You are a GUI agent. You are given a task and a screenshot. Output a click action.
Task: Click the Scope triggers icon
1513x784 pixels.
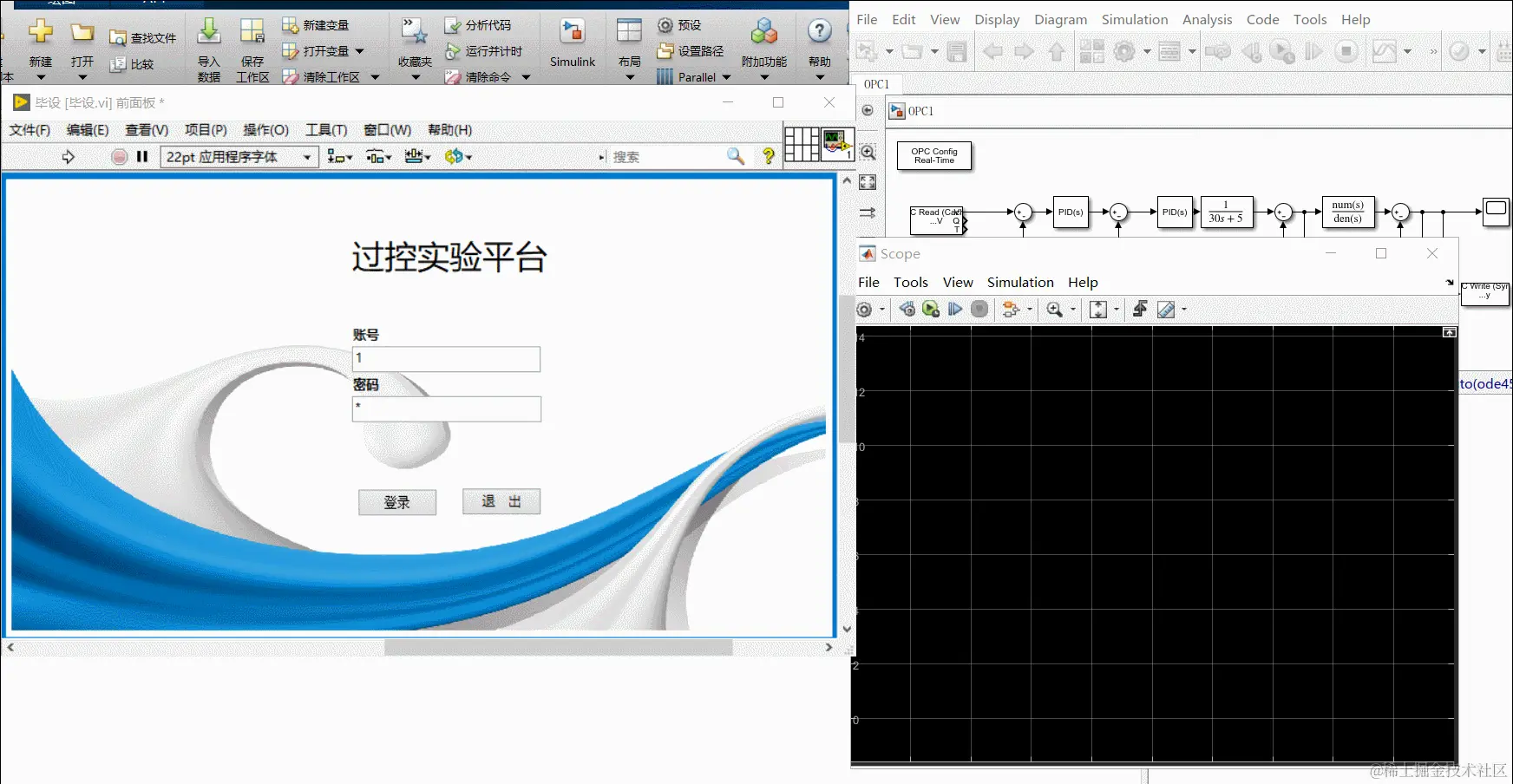pos(1140,310)
